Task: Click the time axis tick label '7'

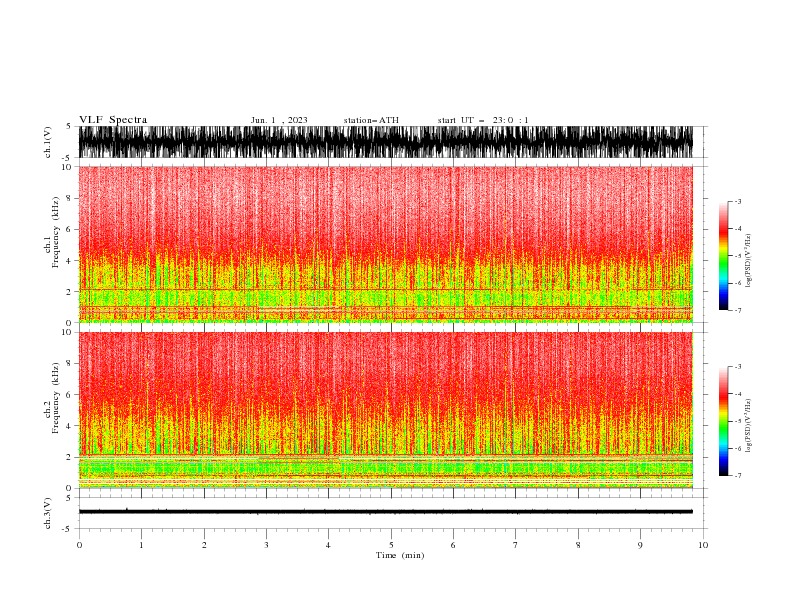Action: tap(516, 545)
